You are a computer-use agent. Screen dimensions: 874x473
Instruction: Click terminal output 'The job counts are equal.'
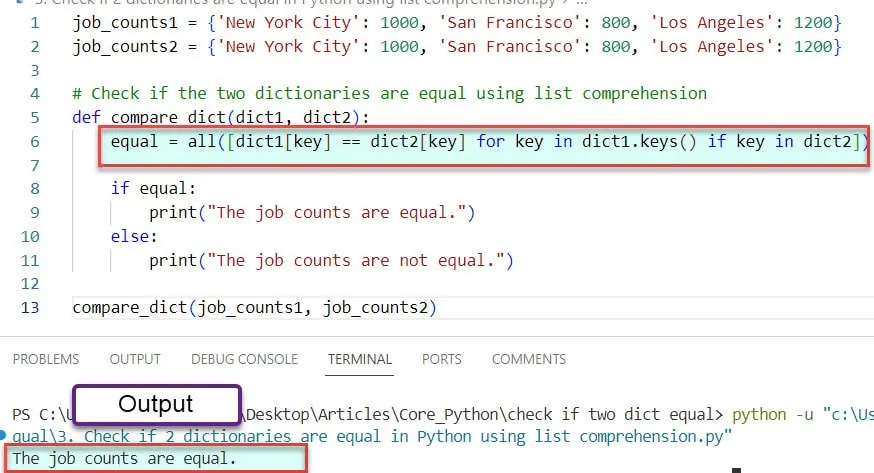(124, 459)
